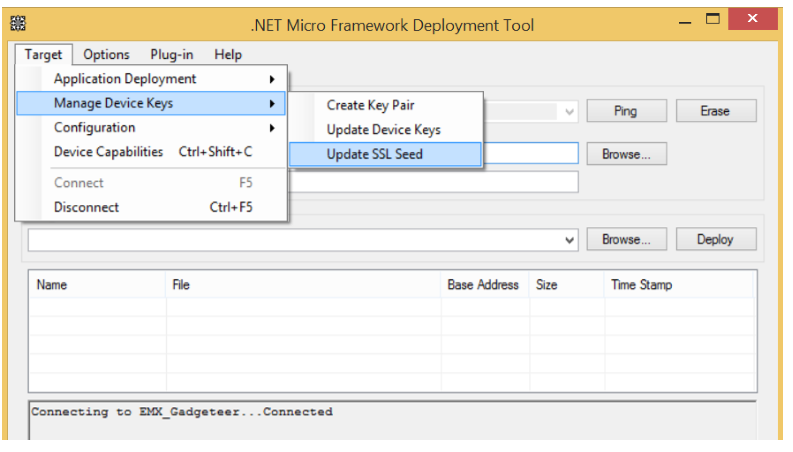This screenshot has height=452, width=793.
Task: Maximize the Deployment Tool window
Action: pyautogui.click(x=713, y=19)
